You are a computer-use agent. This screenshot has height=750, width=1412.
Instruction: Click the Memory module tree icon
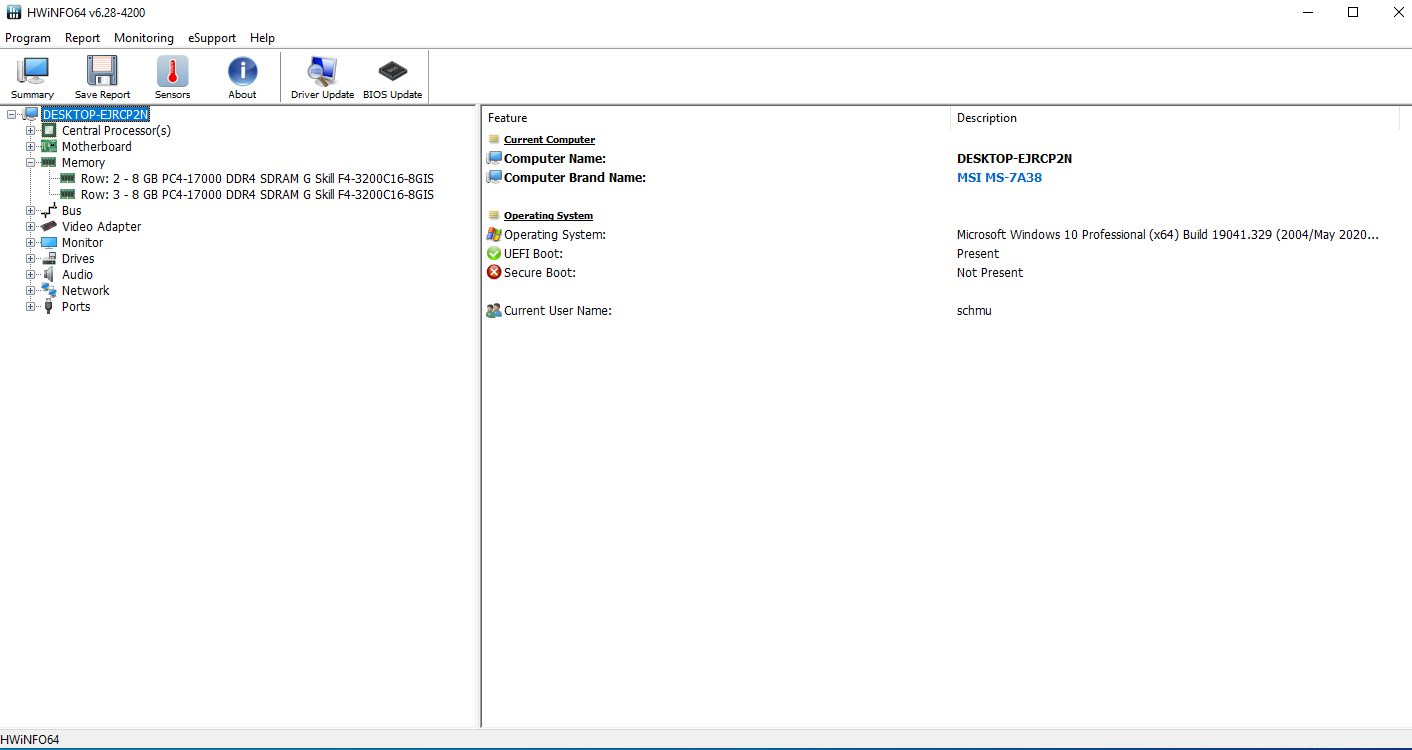coord(48,162)
